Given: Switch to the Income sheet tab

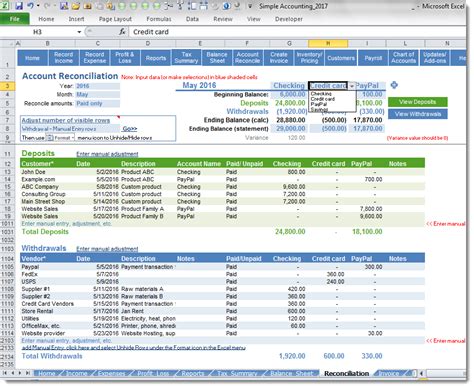Looking at the screenshot, I should coord(76,373).
